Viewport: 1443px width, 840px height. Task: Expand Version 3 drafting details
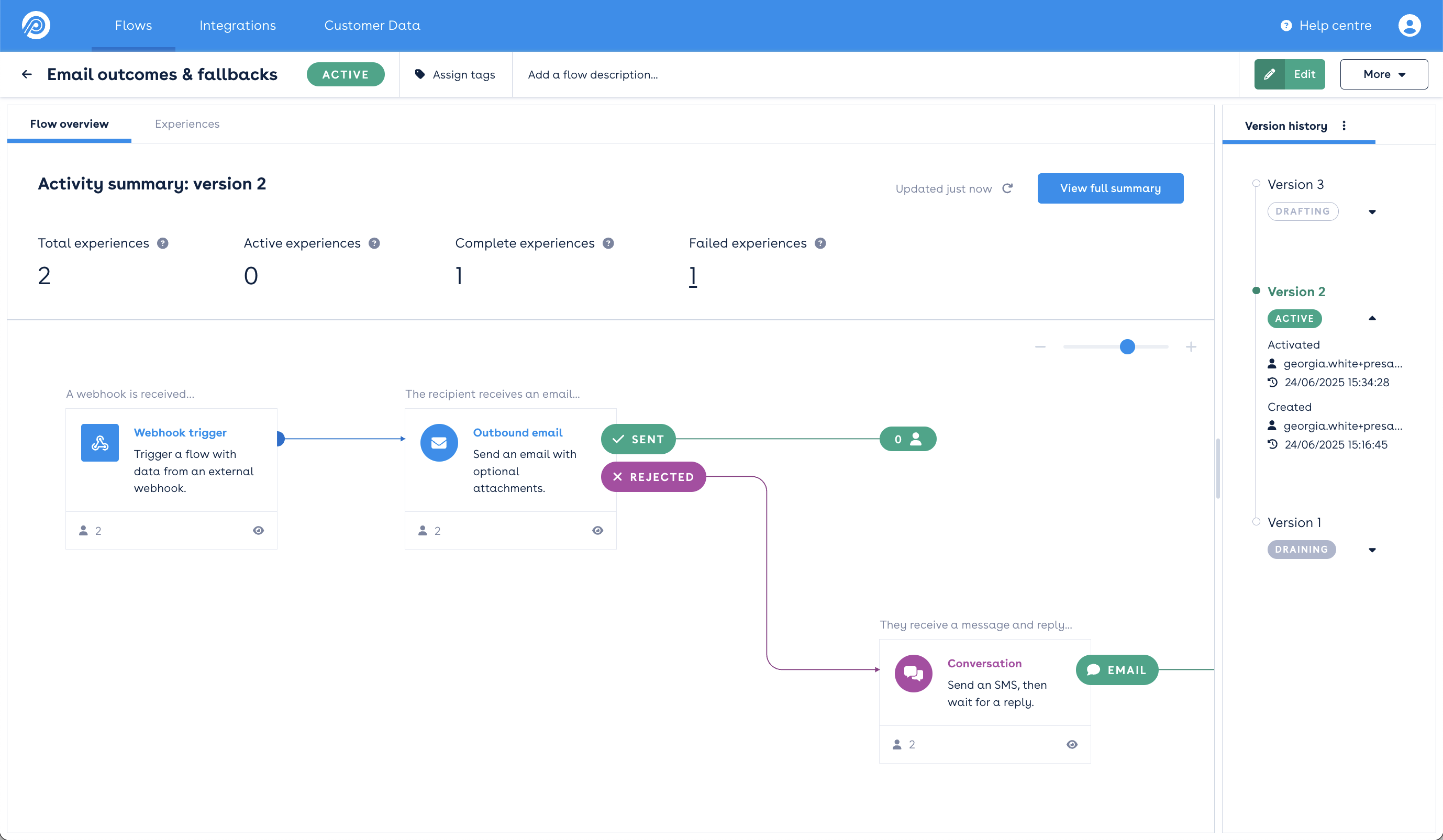pos(1372,212)
